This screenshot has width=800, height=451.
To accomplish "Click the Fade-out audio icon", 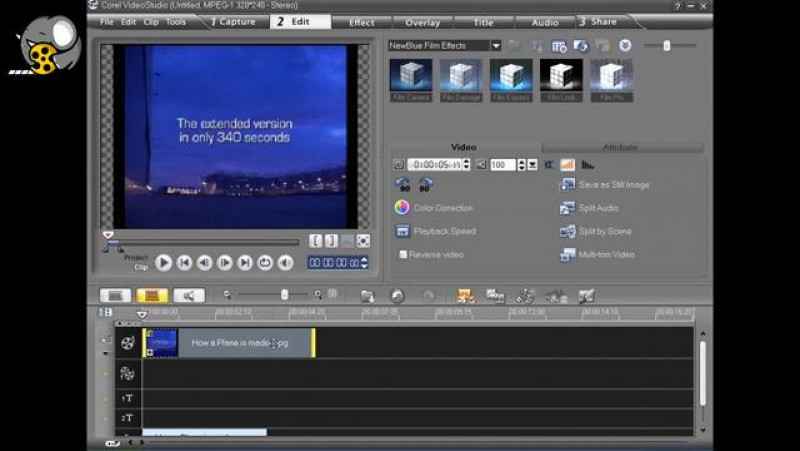I will (588, 164).
